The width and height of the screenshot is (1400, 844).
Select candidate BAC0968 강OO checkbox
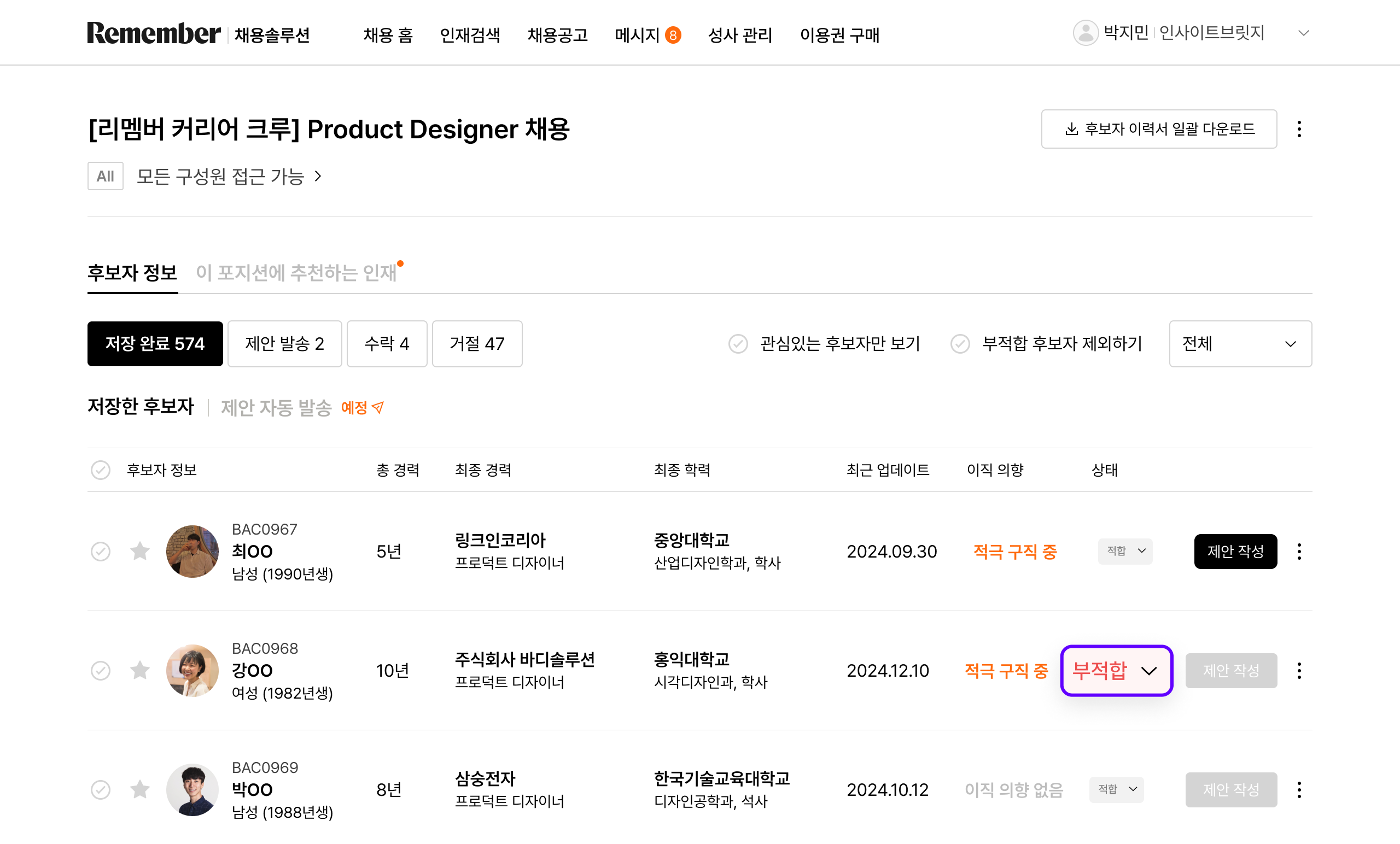point(101,670)
